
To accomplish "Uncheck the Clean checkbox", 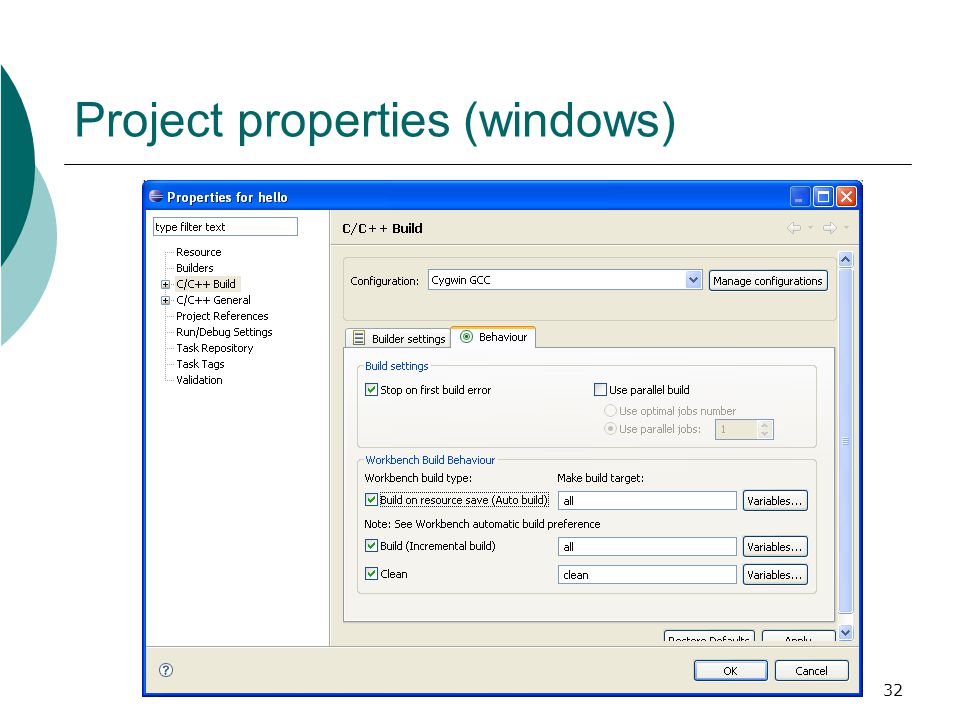I will point(371,574).
